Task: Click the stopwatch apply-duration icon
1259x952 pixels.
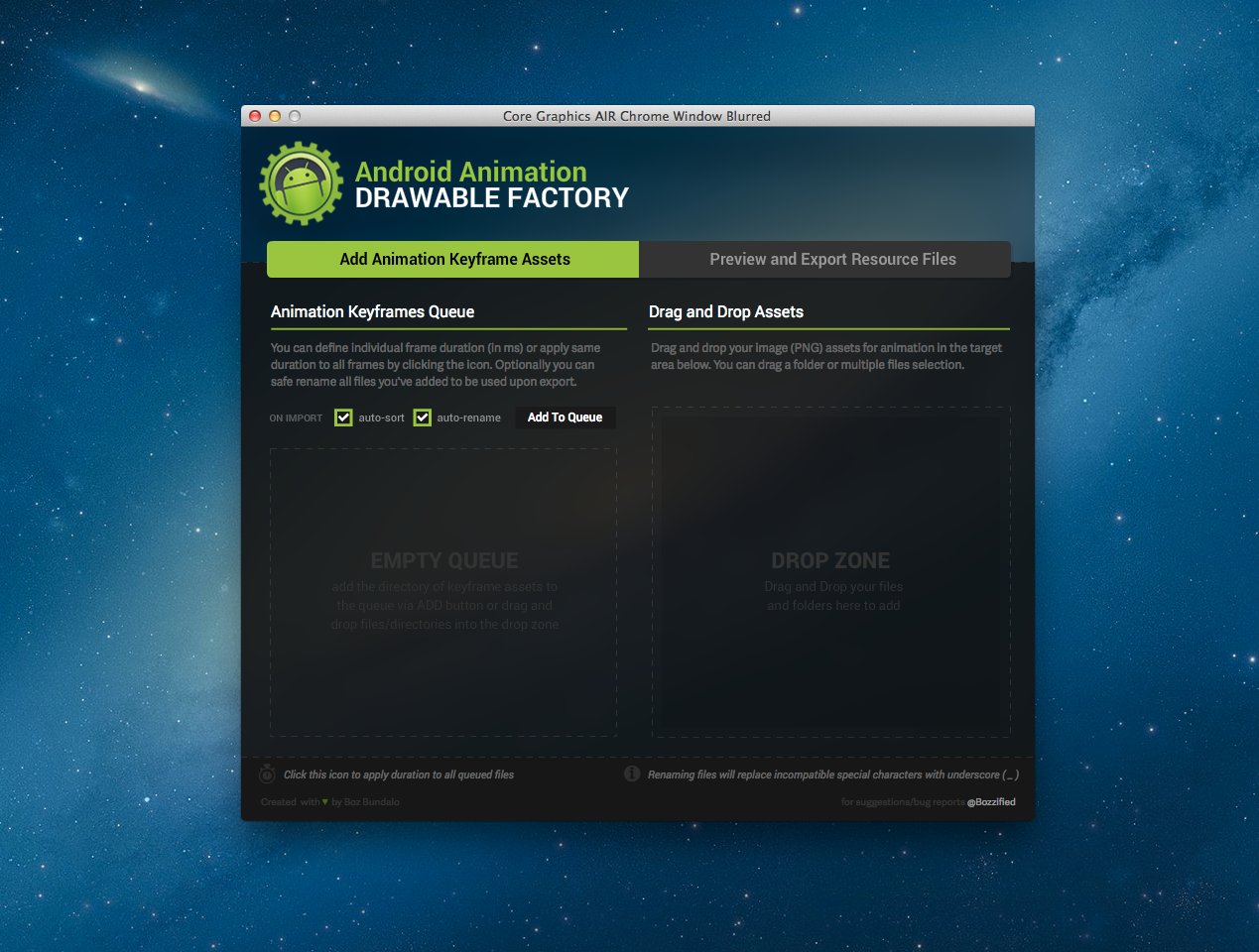Action: tap(267, 773)
